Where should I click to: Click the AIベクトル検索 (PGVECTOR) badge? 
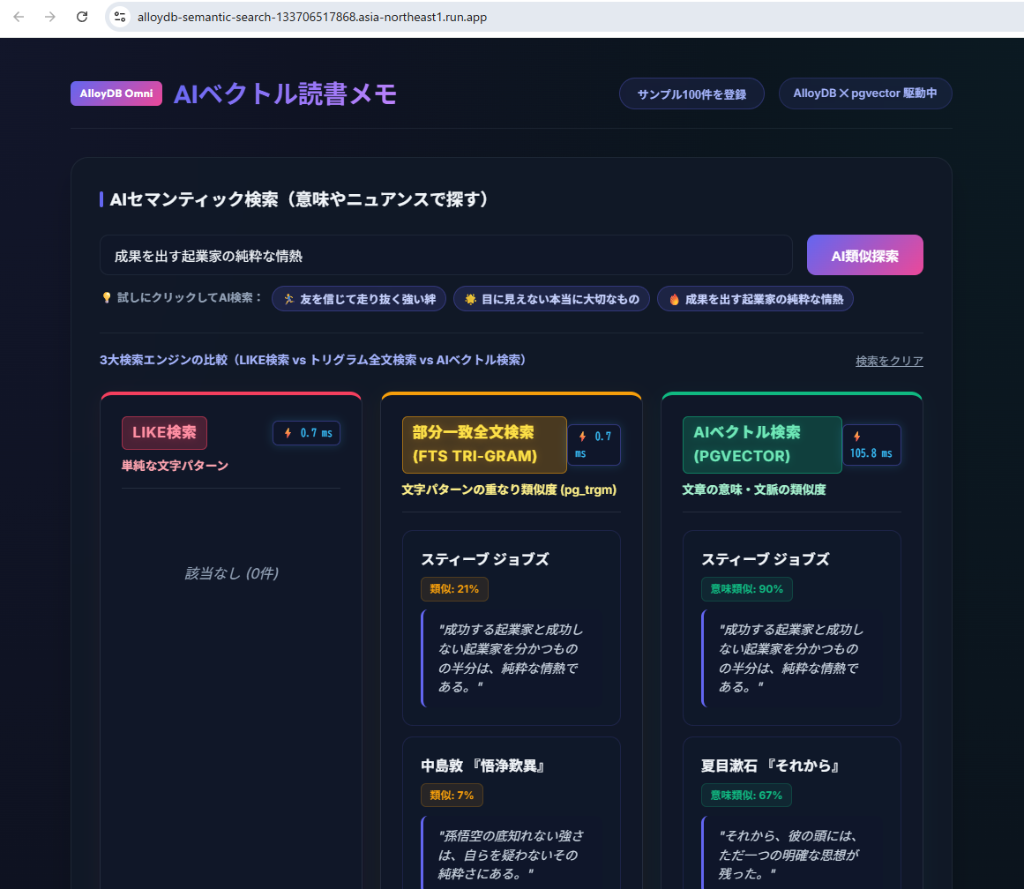(x=762, y=444)
